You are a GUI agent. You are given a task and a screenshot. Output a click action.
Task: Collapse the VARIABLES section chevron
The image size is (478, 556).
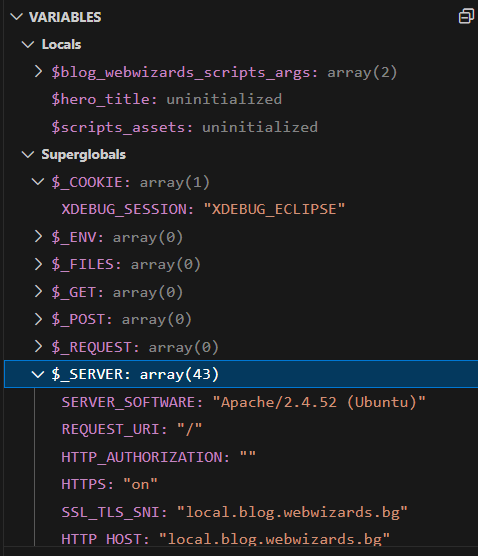click(x=16, y=17)
